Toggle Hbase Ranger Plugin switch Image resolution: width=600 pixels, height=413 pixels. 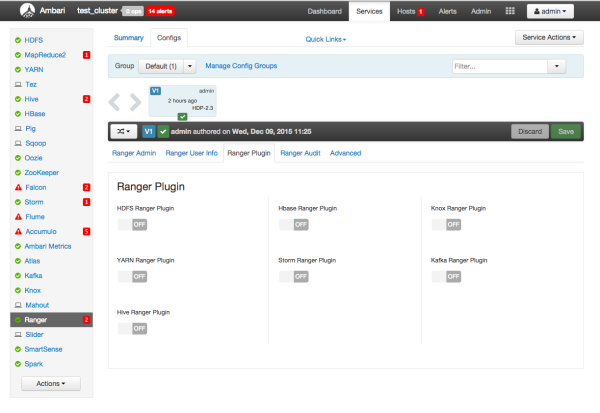click(294, 225)
